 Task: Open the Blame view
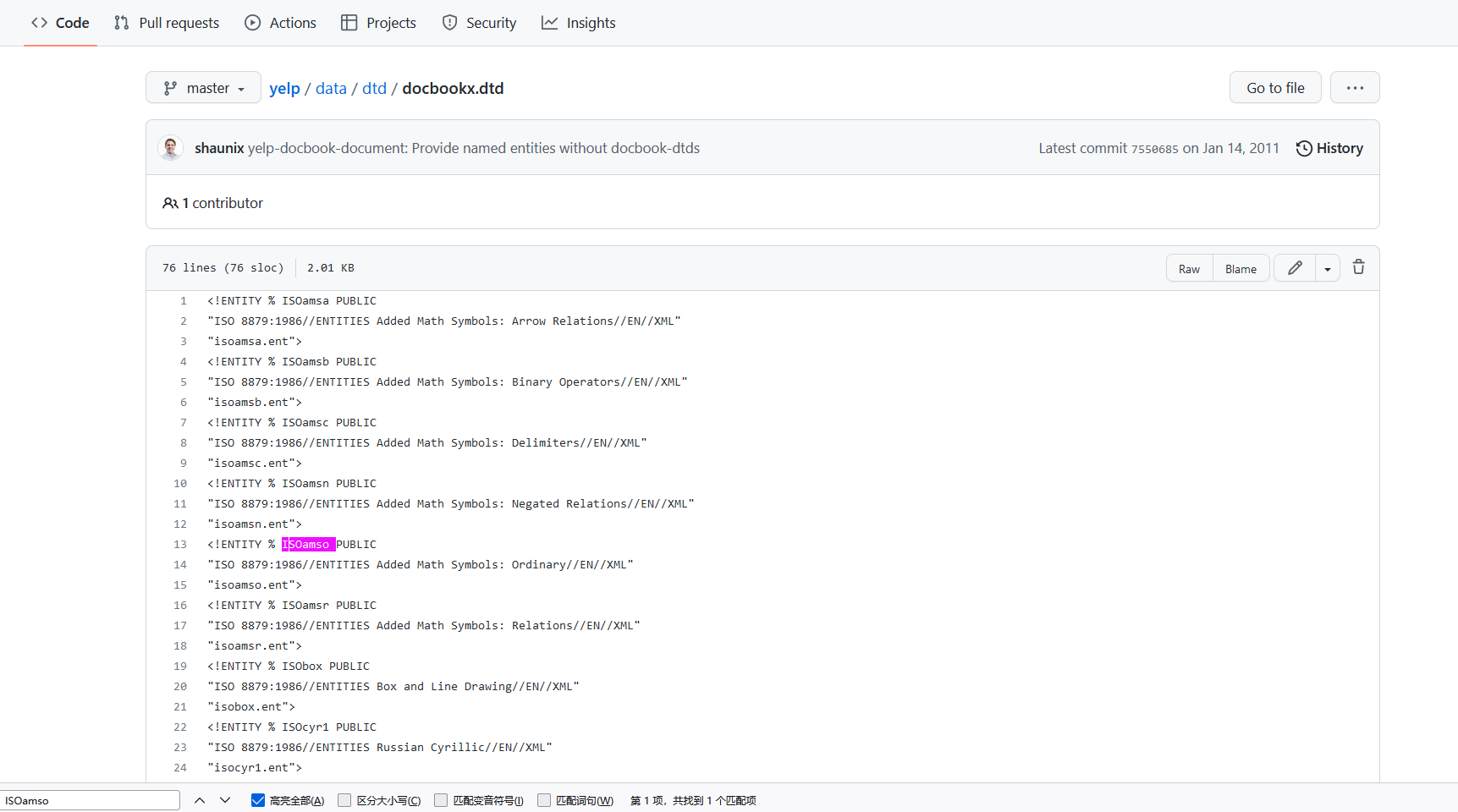click(x=1241, y=268)
